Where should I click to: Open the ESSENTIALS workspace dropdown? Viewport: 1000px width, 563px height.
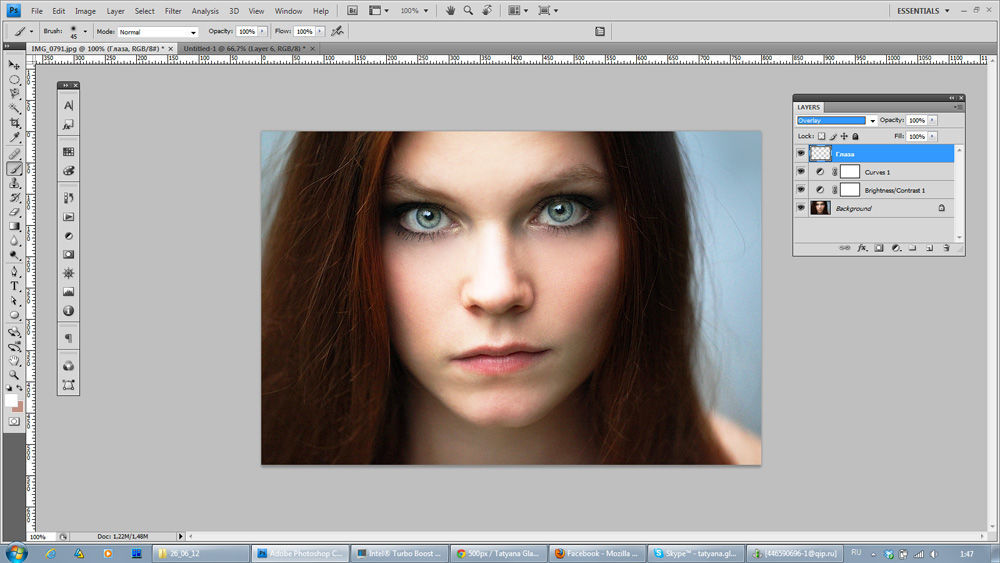[x=923, y=11]
